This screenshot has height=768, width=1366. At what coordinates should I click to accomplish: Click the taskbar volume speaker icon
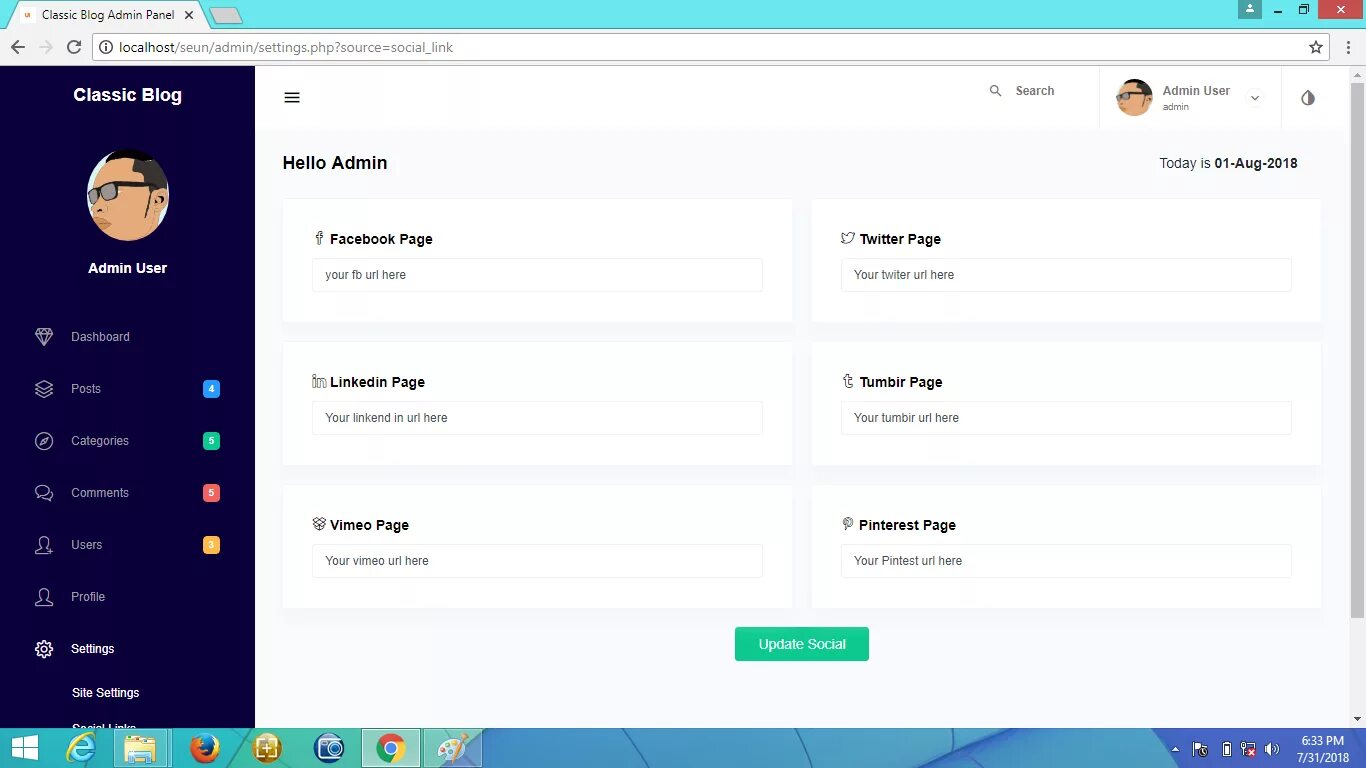tap(1272, 749)
